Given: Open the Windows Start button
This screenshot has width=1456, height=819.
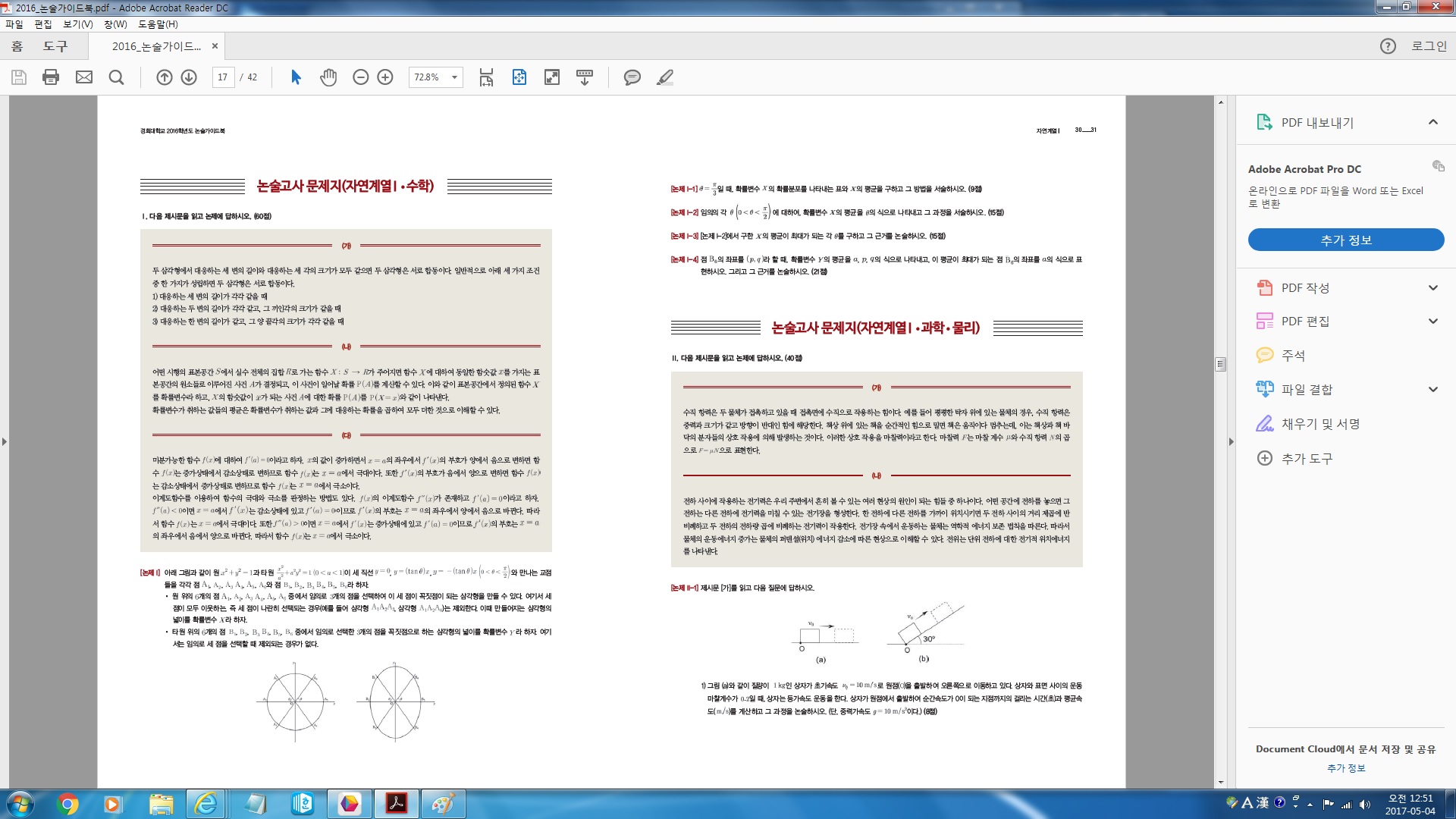Looking at the screenshot, I should click(20, 804).
